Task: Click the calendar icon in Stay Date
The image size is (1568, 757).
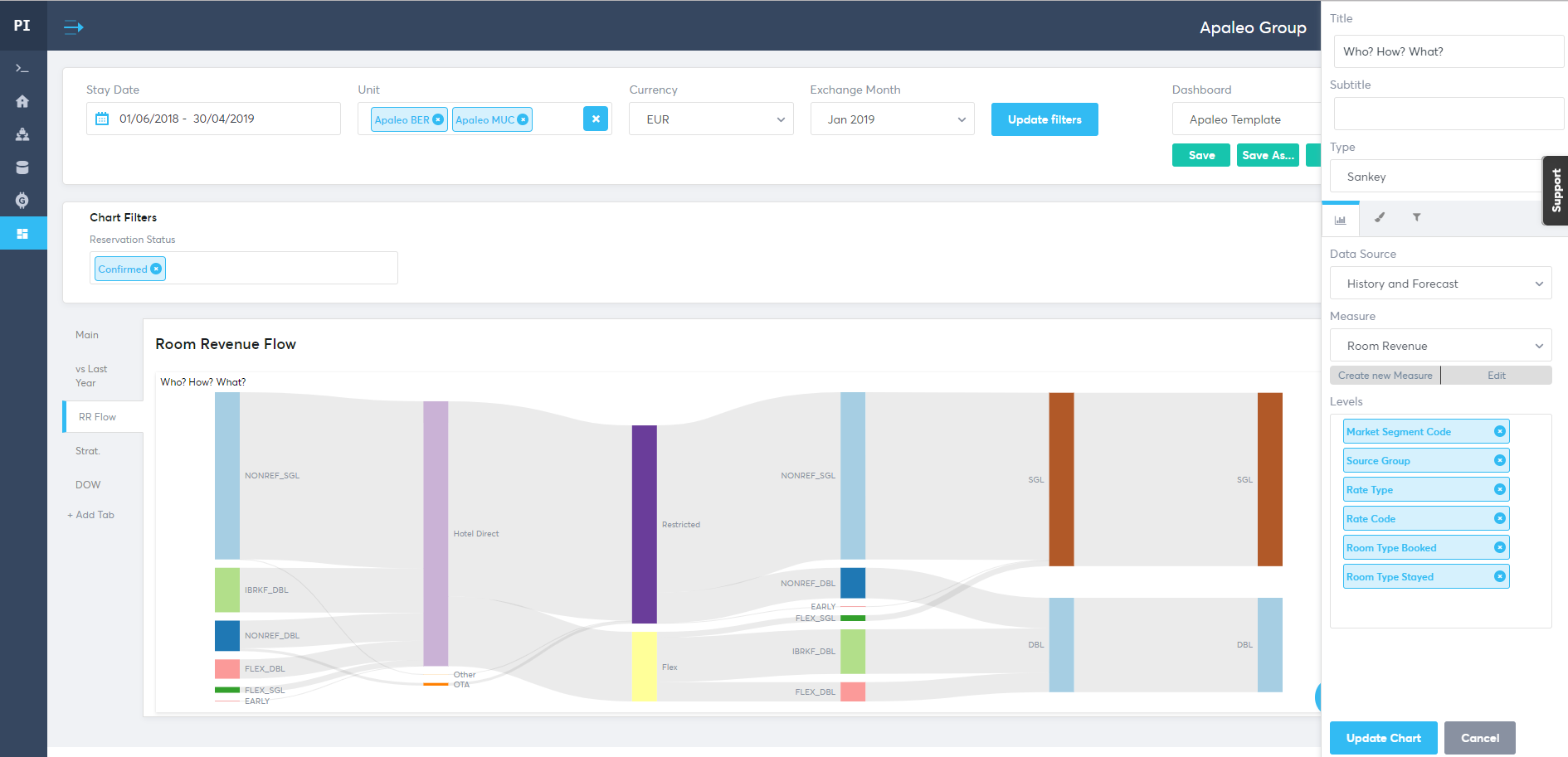Action: tap(102, 119)
